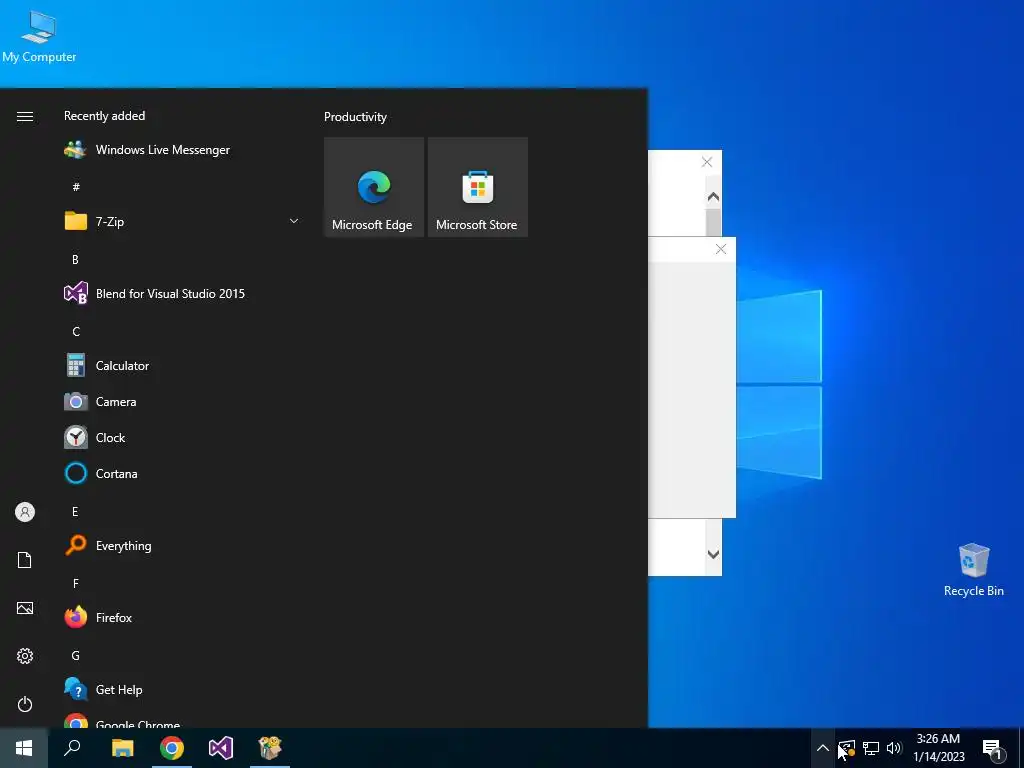
Task: Open taskbar Search magnifier
Action: pyautogui.click(x=72, y=748)
